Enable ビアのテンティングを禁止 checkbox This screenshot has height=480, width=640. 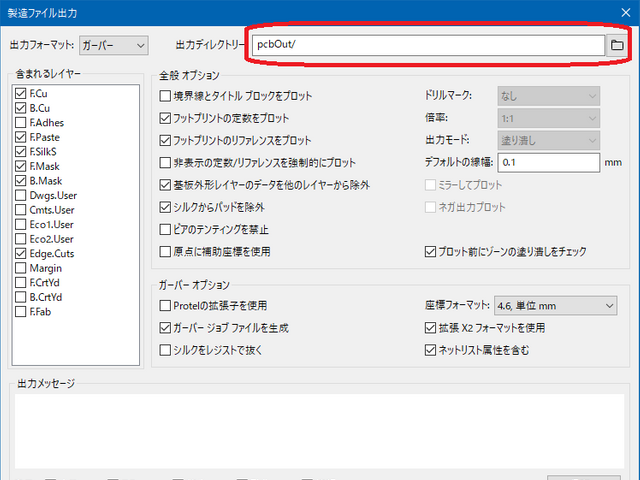pos(165,229)
